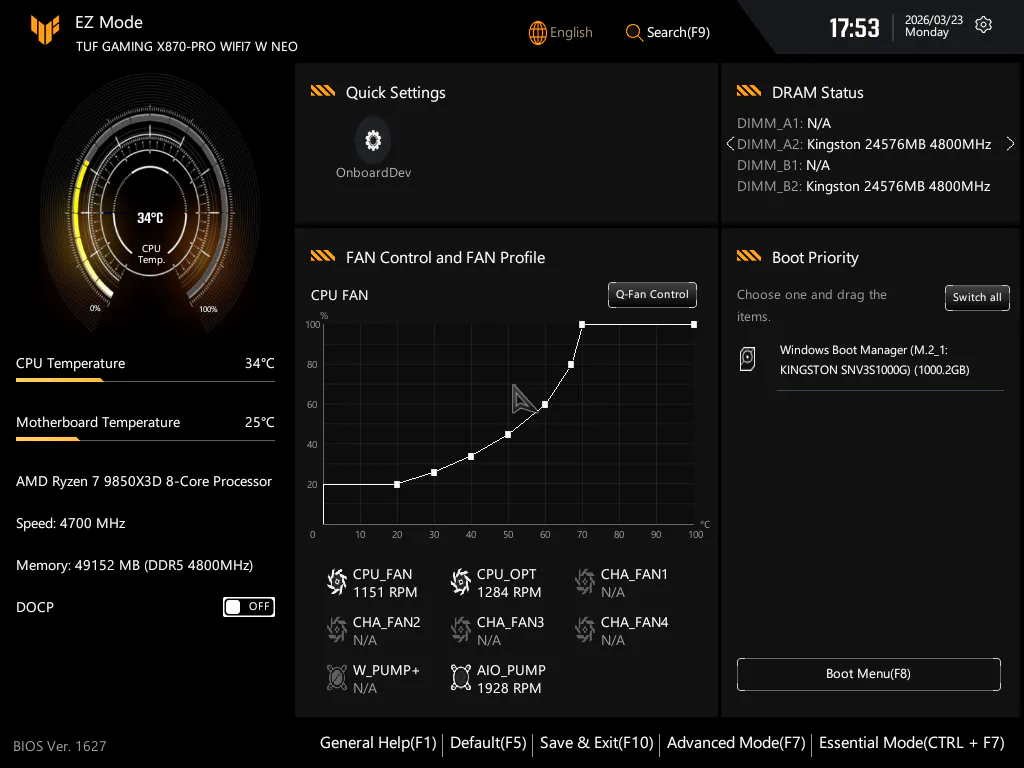The width and height of the screenshot is (1024, 768).
Task: Click Speed: 4700 MHz text
Action: click(71, 523)
